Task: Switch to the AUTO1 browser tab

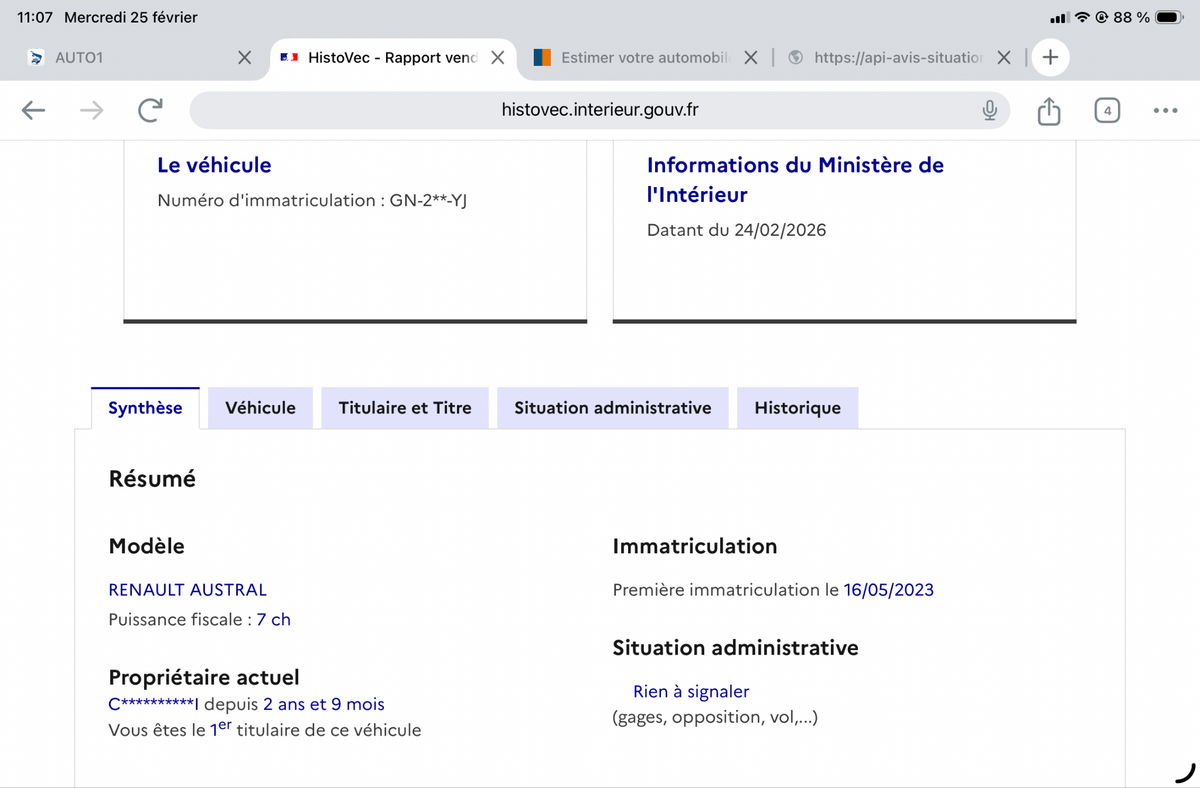Action: [120, 58]
